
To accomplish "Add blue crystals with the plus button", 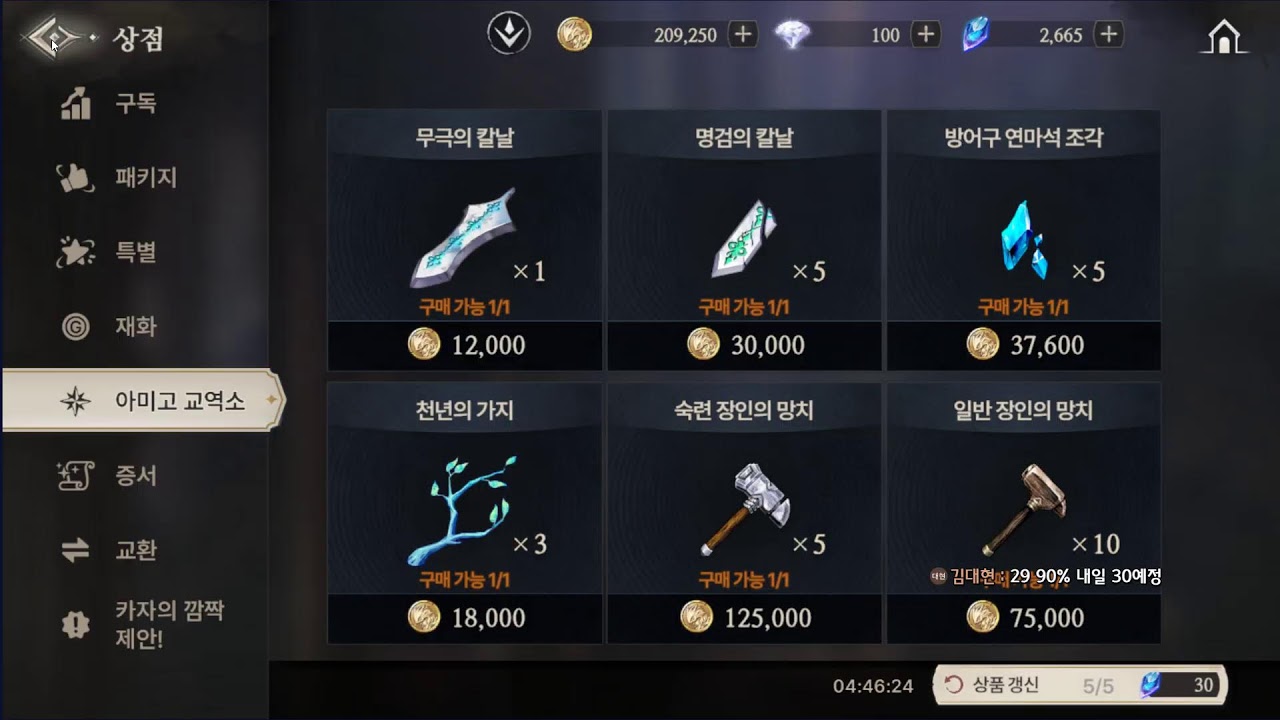I will pyautogui.click(x=1108, y=35).
